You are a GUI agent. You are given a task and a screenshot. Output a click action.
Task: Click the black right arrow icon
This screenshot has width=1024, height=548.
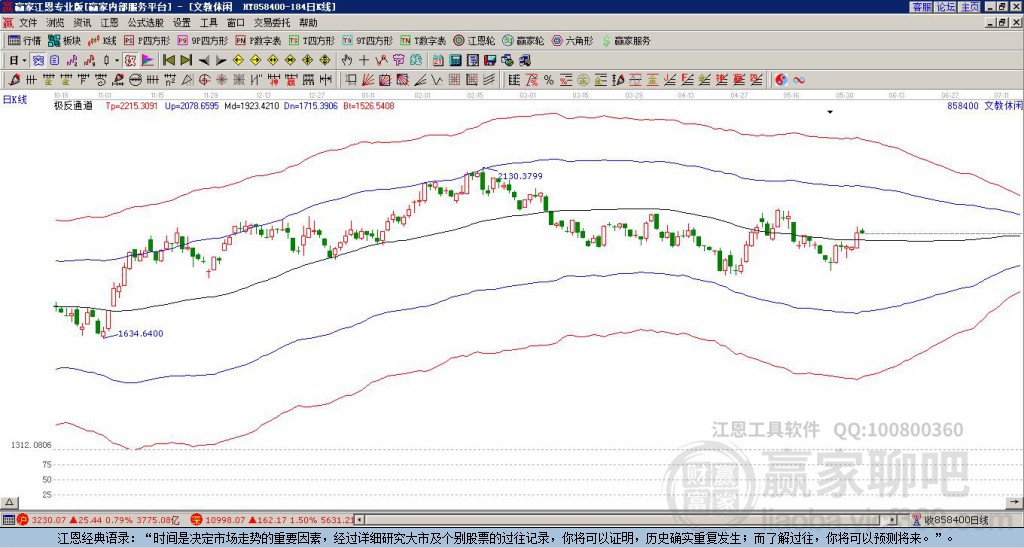[221, 61]
